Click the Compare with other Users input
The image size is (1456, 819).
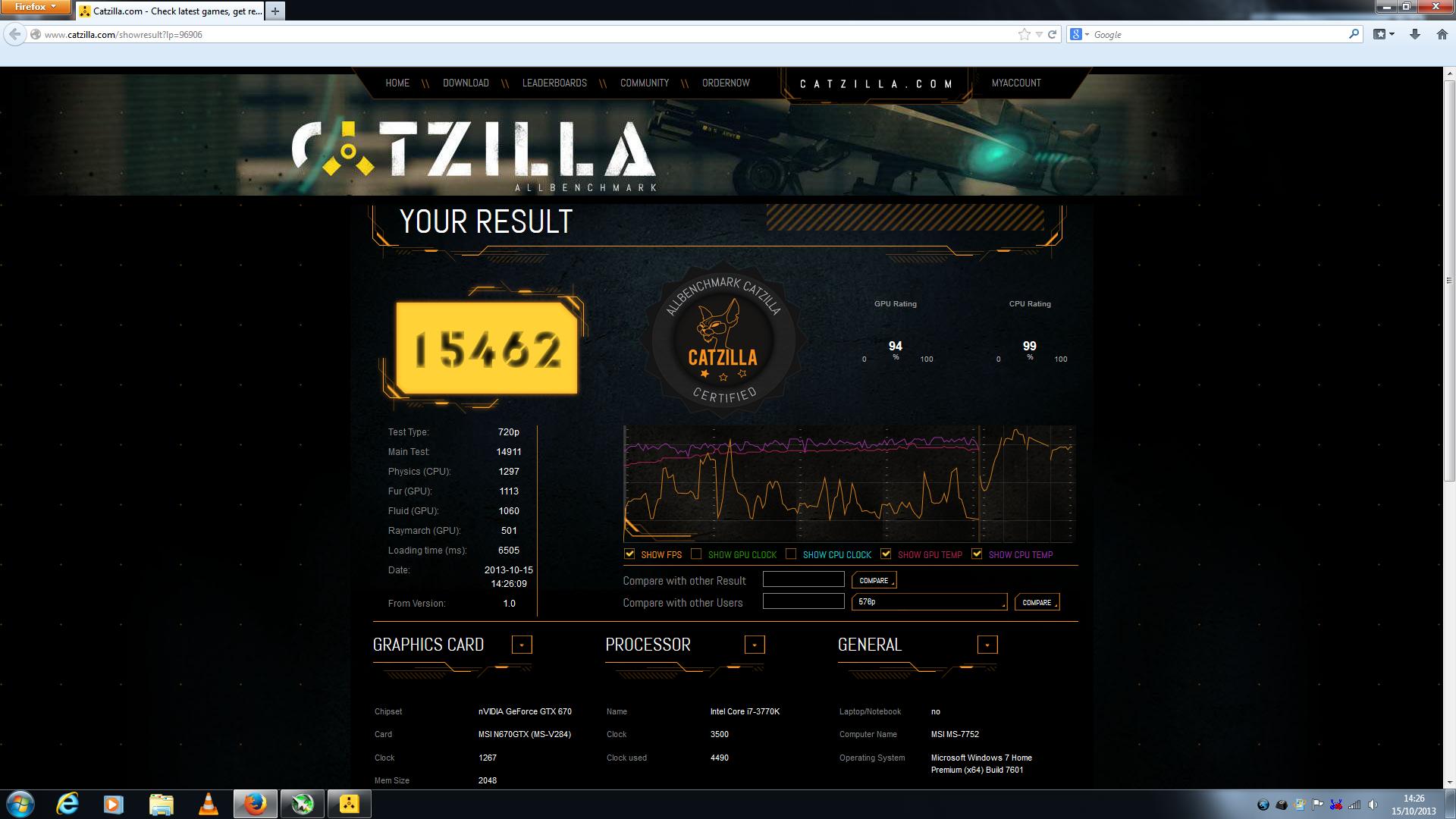[803, 601]
